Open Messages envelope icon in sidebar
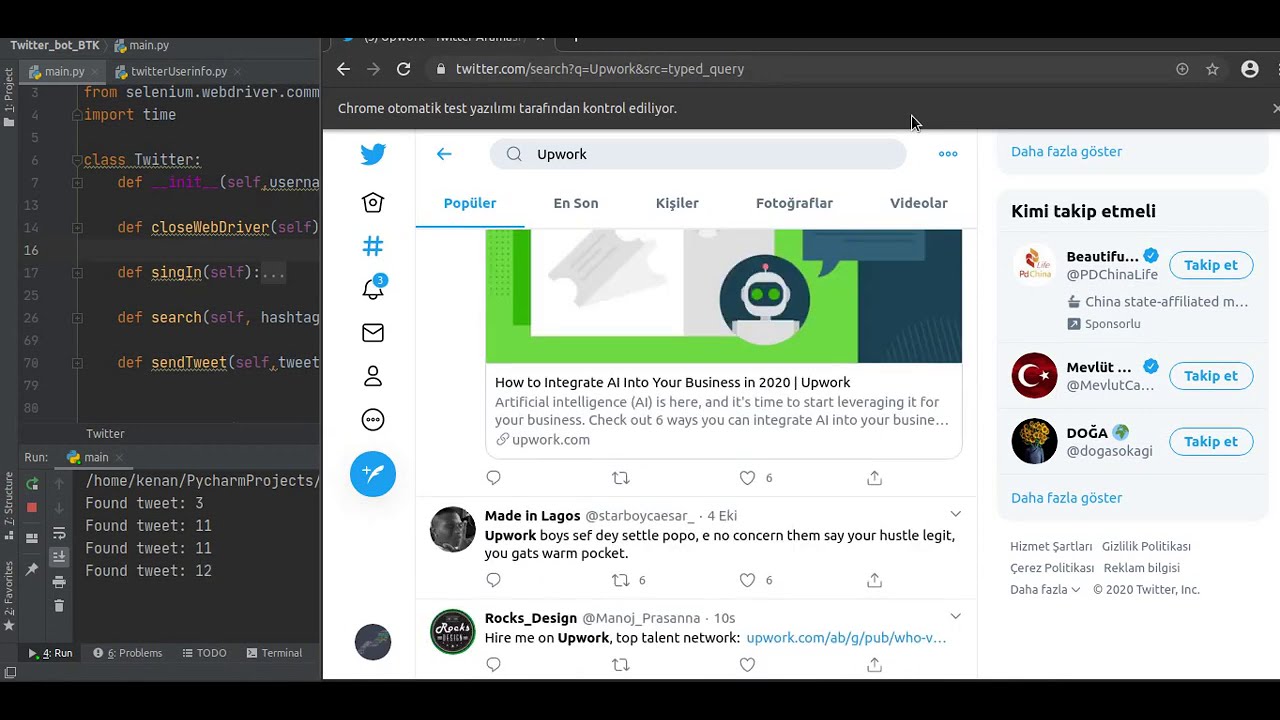 pyautogui.click(x=373, y=332)
